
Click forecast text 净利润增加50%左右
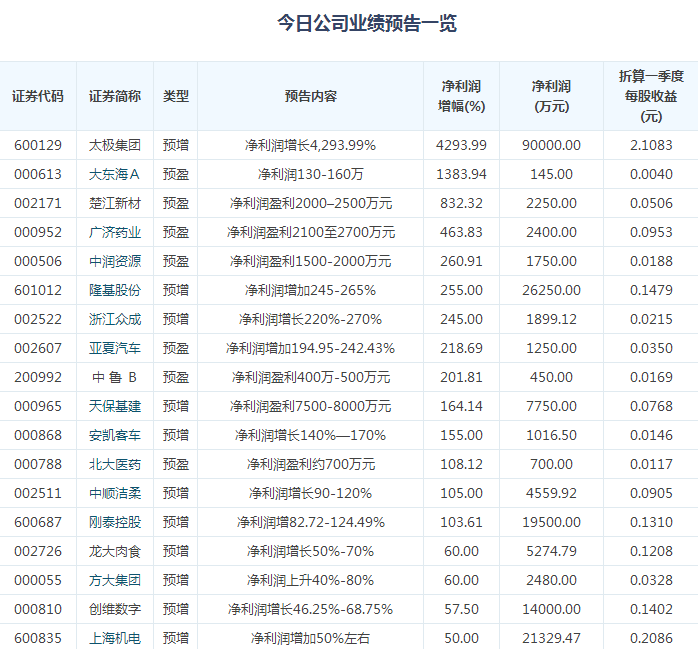(310, 638)
